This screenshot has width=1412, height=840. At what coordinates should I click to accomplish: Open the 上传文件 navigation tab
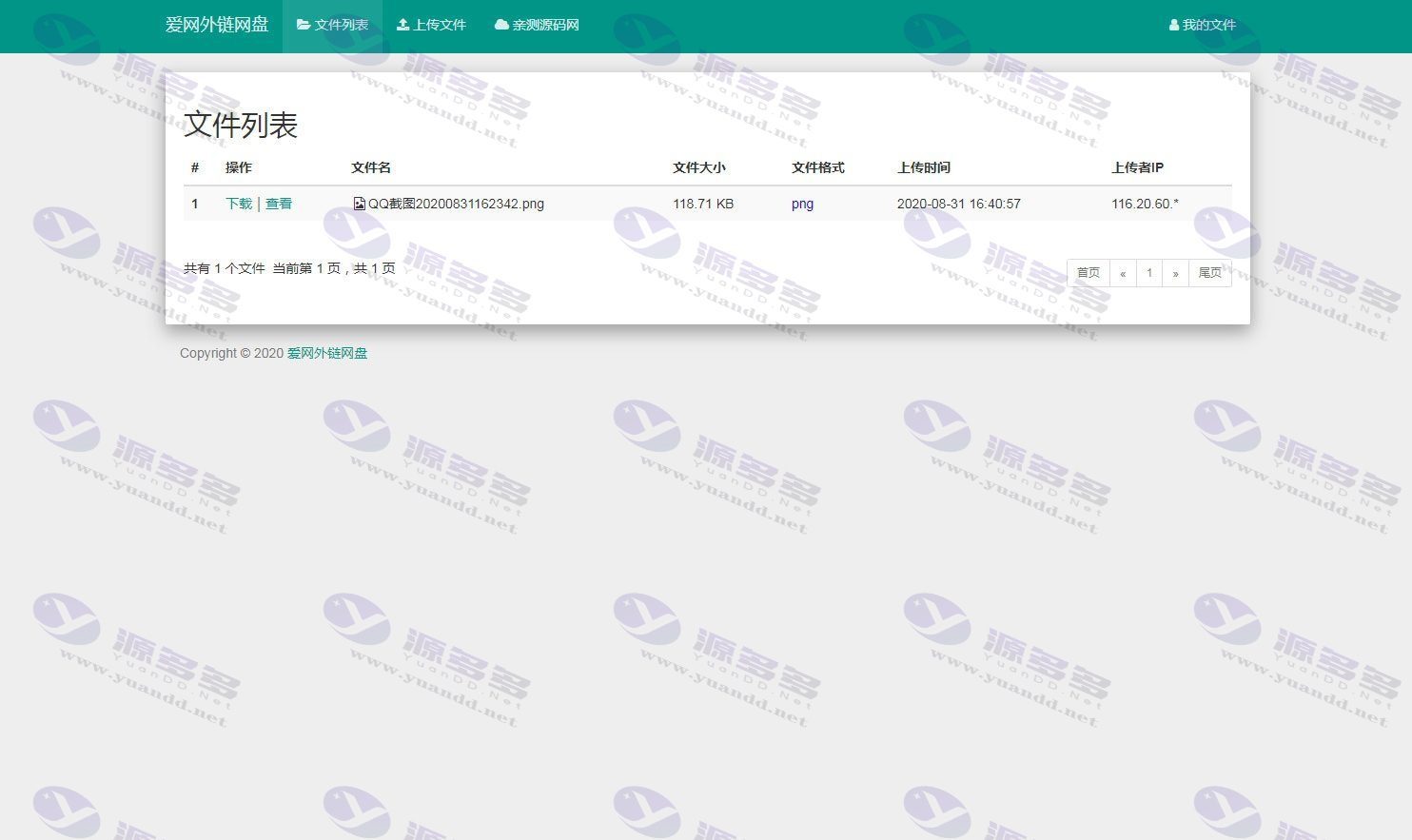(x=431, y=26)
